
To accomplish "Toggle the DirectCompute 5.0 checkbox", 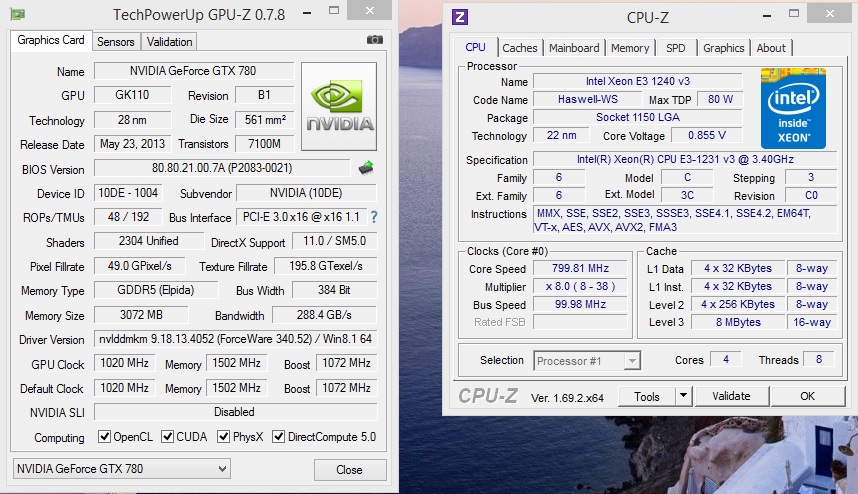I will (x=279, y=437).
